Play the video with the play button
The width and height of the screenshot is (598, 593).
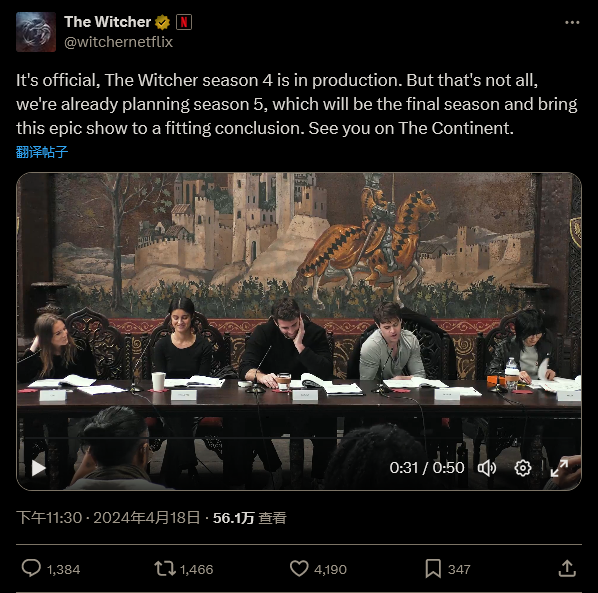coord(38,468)
